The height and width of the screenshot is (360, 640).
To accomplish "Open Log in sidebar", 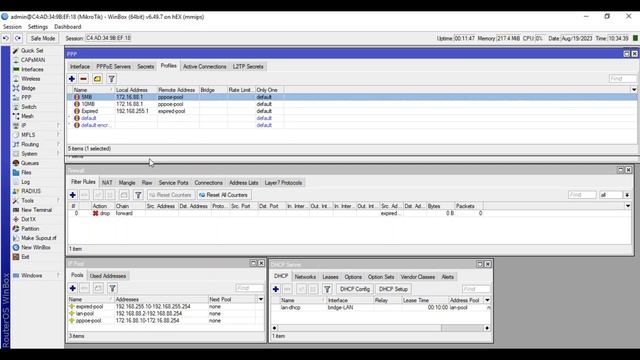I will tap(25, 182).
